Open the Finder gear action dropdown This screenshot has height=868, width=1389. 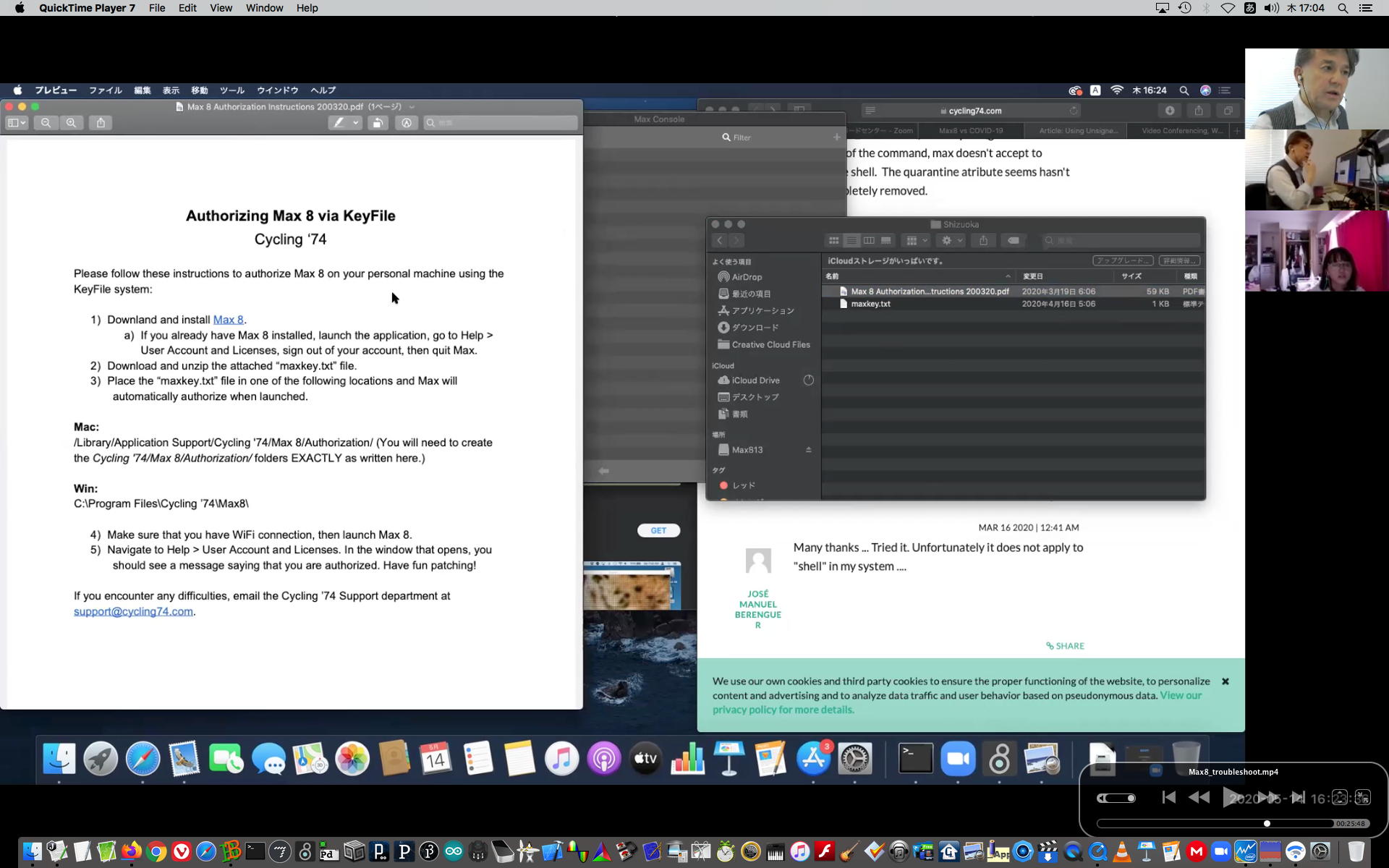click(x=951, y=240)
